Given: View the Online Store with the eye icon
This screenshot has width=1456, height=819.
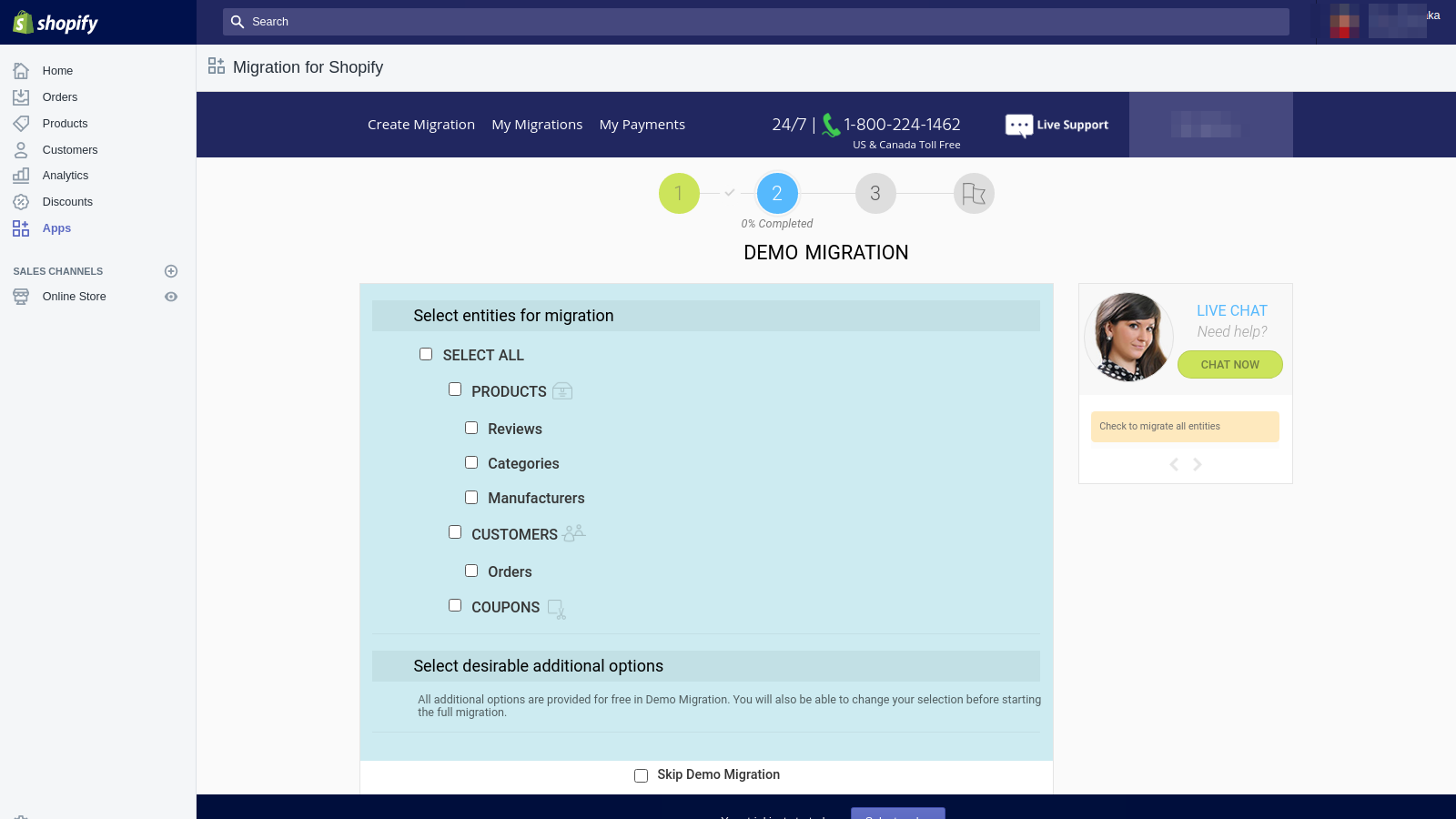Looking at the screenshot, I should (x=171, y=297).
